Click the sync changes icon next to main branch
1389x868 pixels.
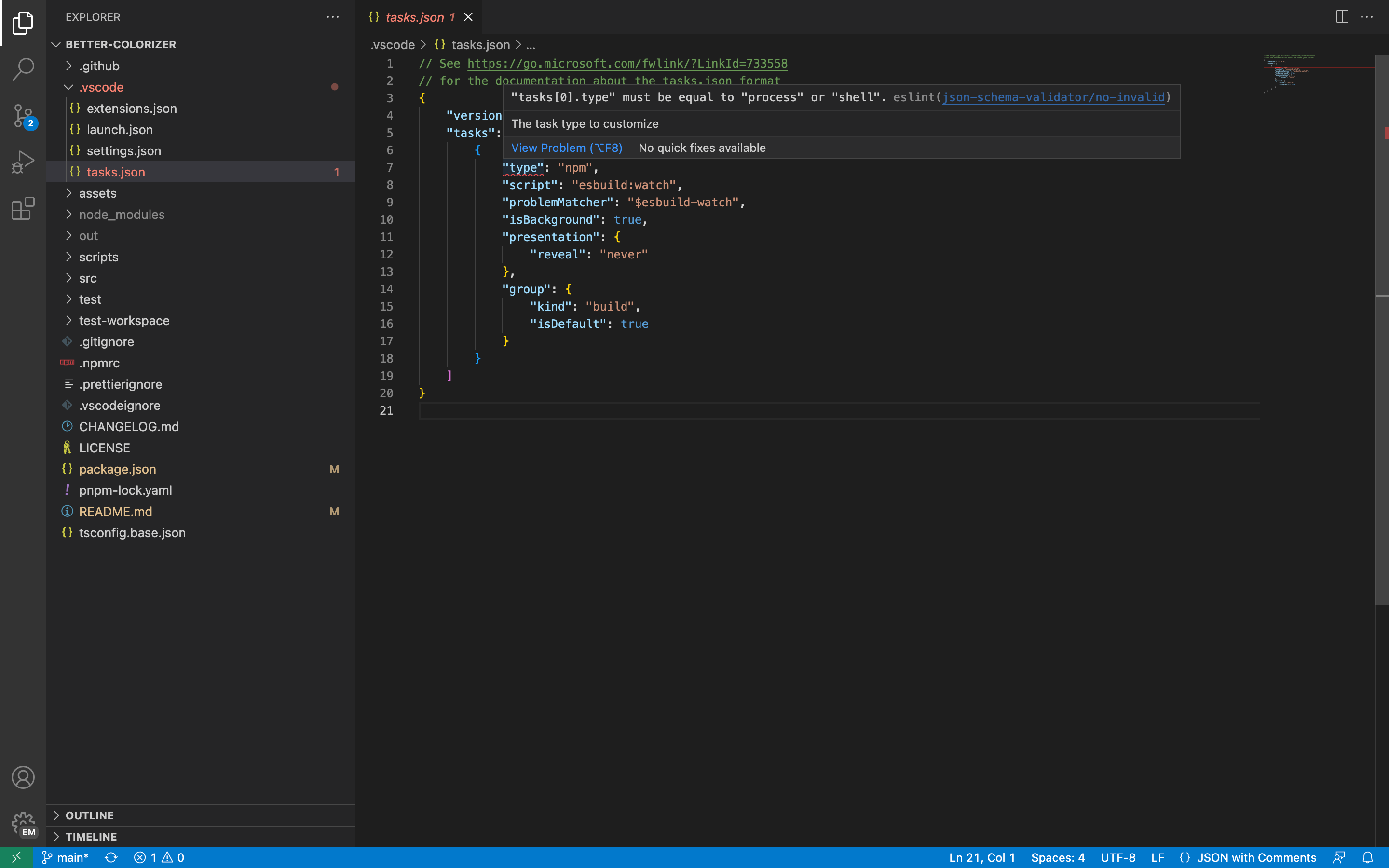(111, 857)
